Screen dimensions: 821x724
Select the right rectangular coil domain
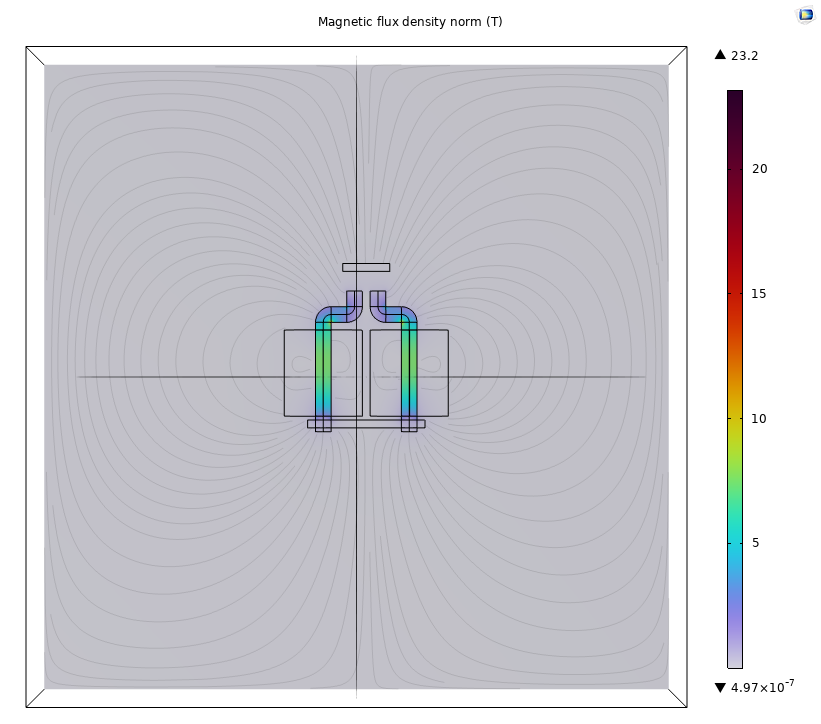(x=433, y=372)
